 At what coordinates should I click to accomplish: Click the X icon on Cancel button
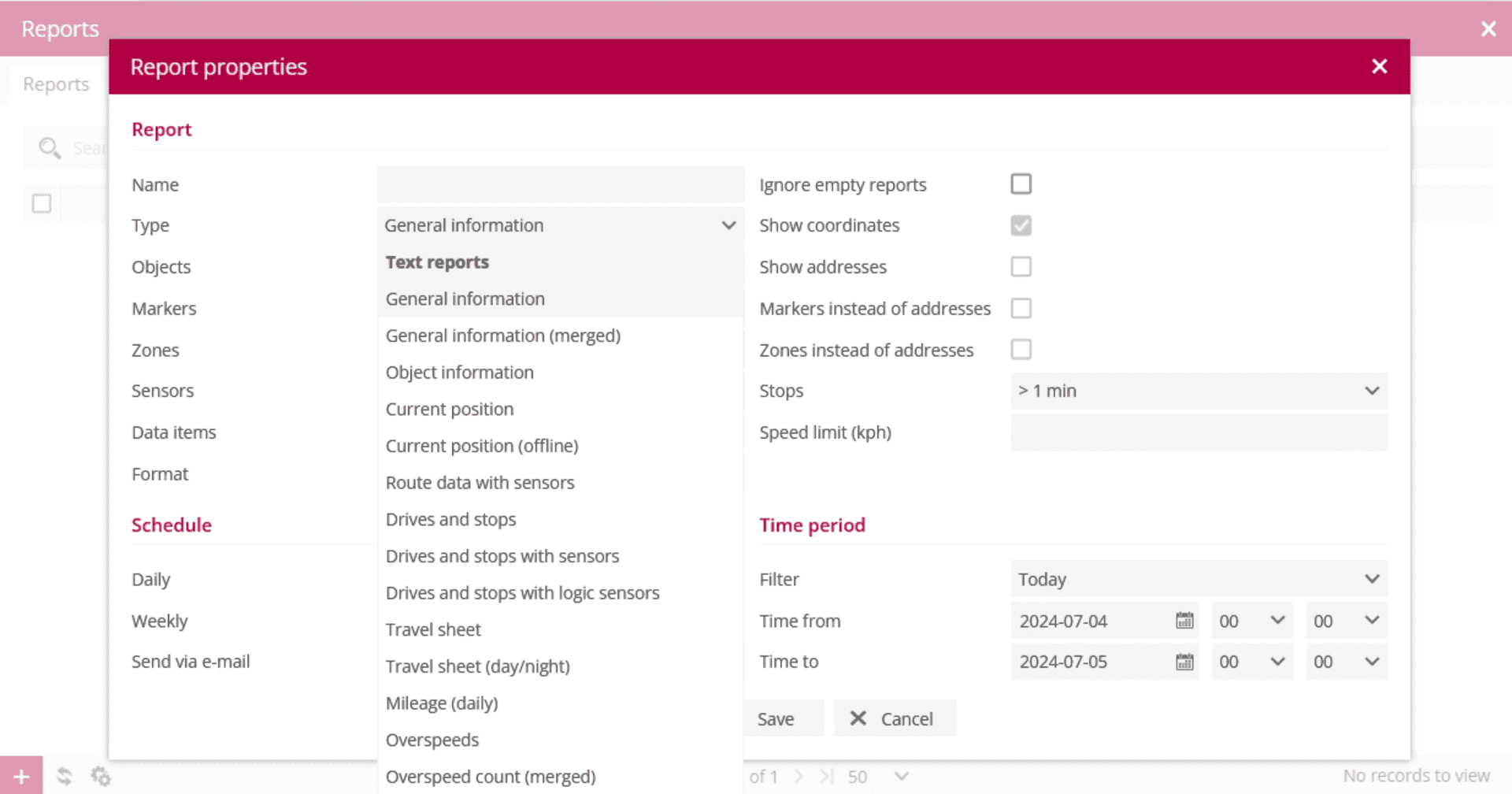pyautogui.click(x=858, y=718)
